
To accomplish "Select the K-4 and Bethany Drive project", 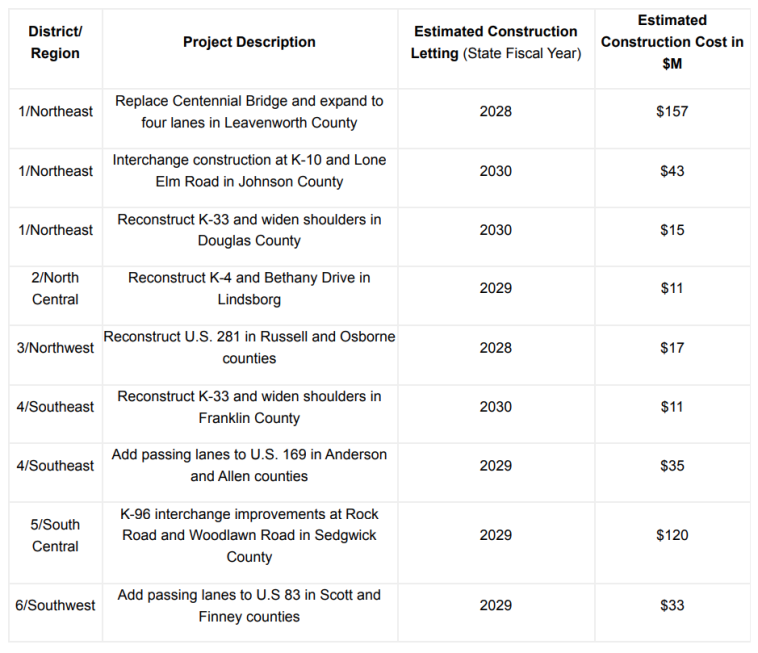I will [x=249, y=288].
